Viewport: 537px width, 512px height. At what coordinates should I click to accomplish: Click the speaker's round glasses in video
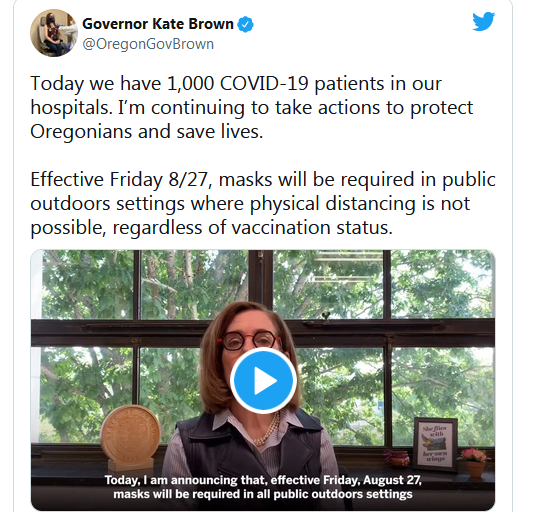251,341
